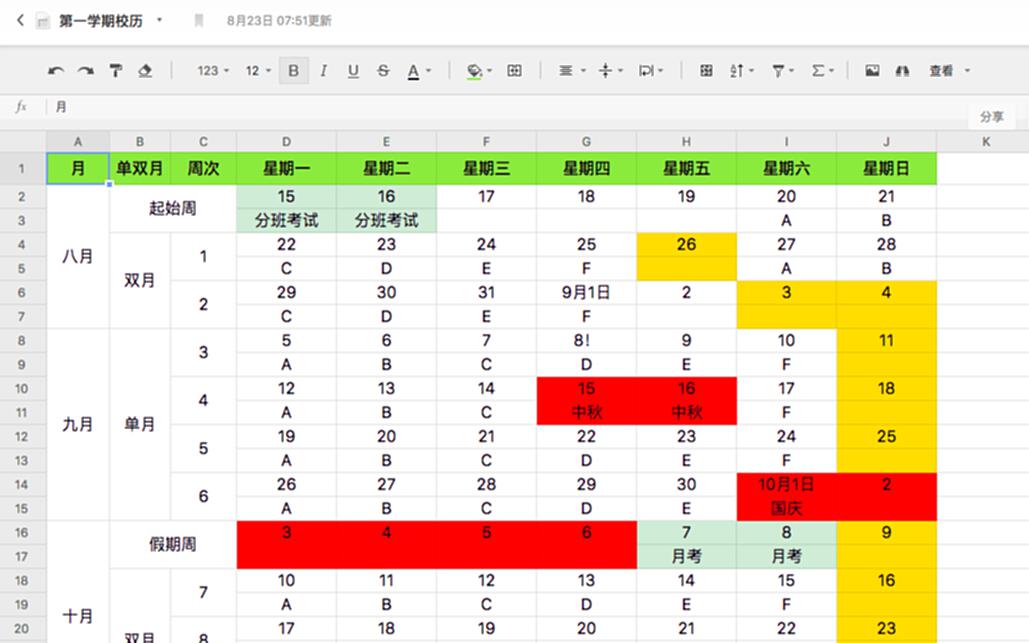Select the 九月 month cell
The width and height of the screenshot is (1029, 643).
coord(77,425)
